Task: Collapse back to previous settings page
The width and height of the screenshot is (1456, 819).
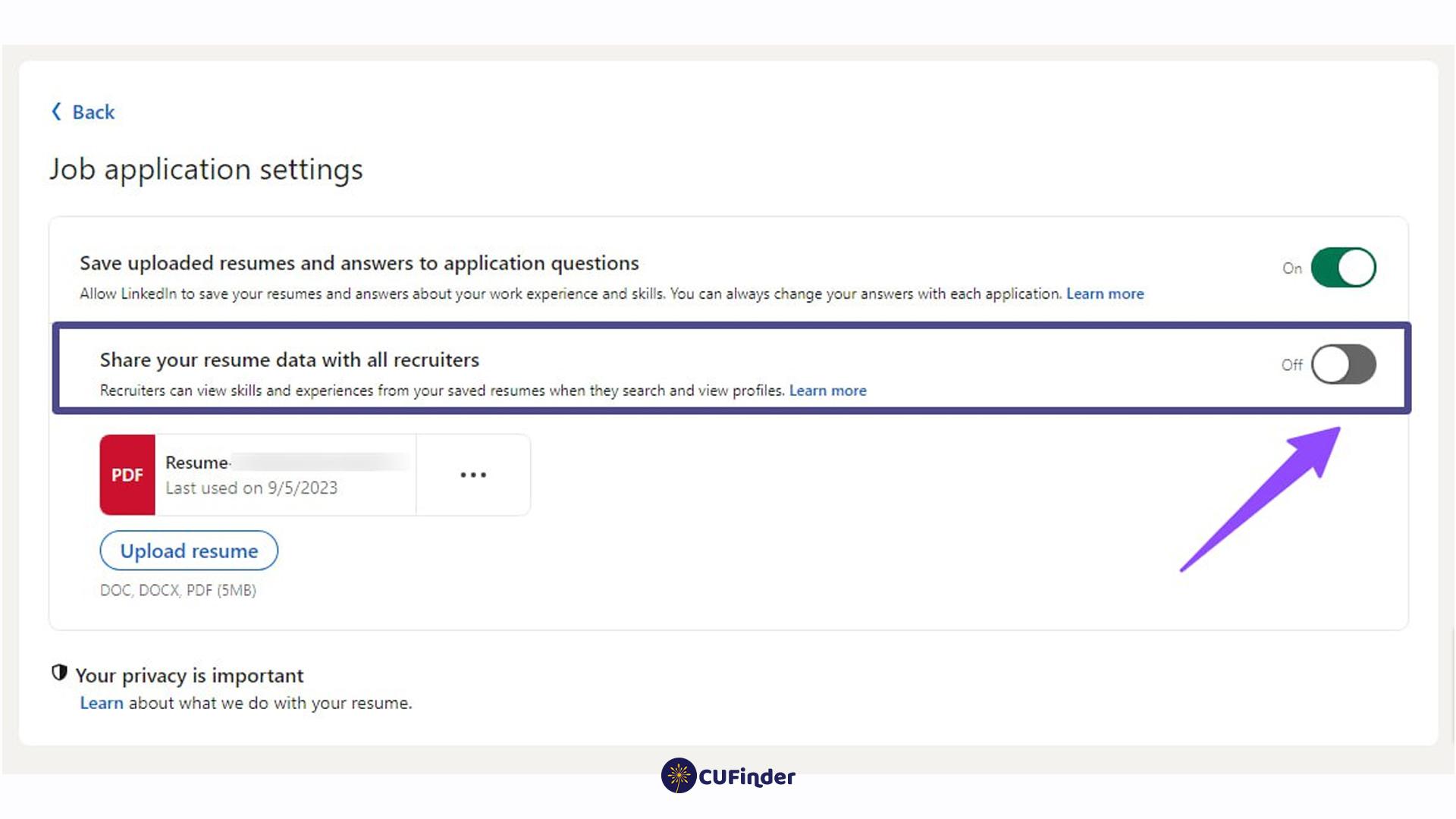Action: 82,111
